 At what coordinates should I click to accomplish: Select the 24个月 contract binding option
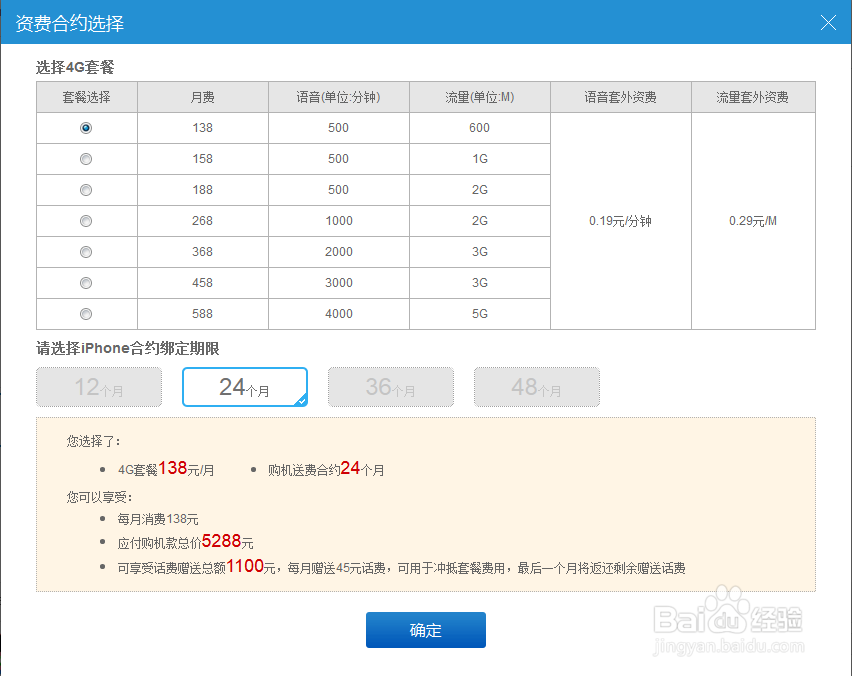[244, 388]
